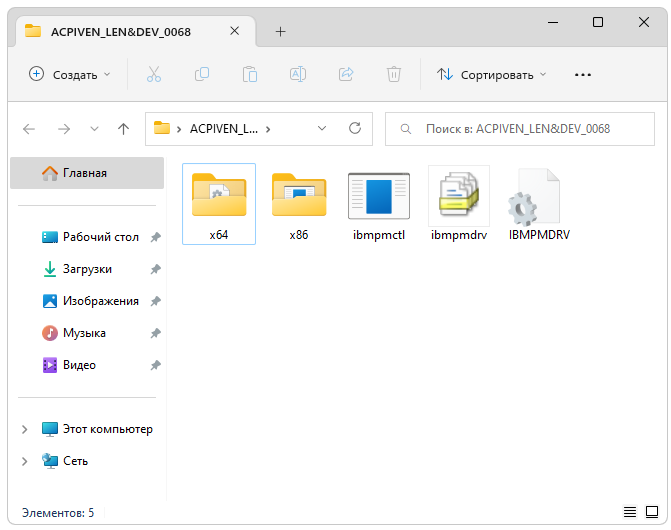671x530 pixels.
Task: Minimize the Explorer window
Action: click(x=553, y=22)
